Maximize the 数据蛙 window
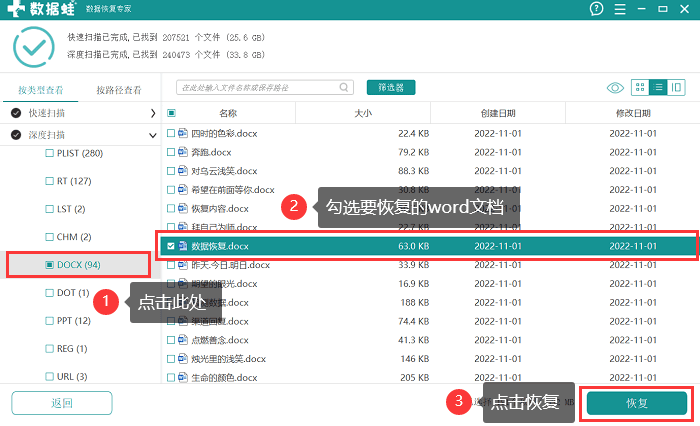Screen dimensions: 700x426 pos(663,9)
